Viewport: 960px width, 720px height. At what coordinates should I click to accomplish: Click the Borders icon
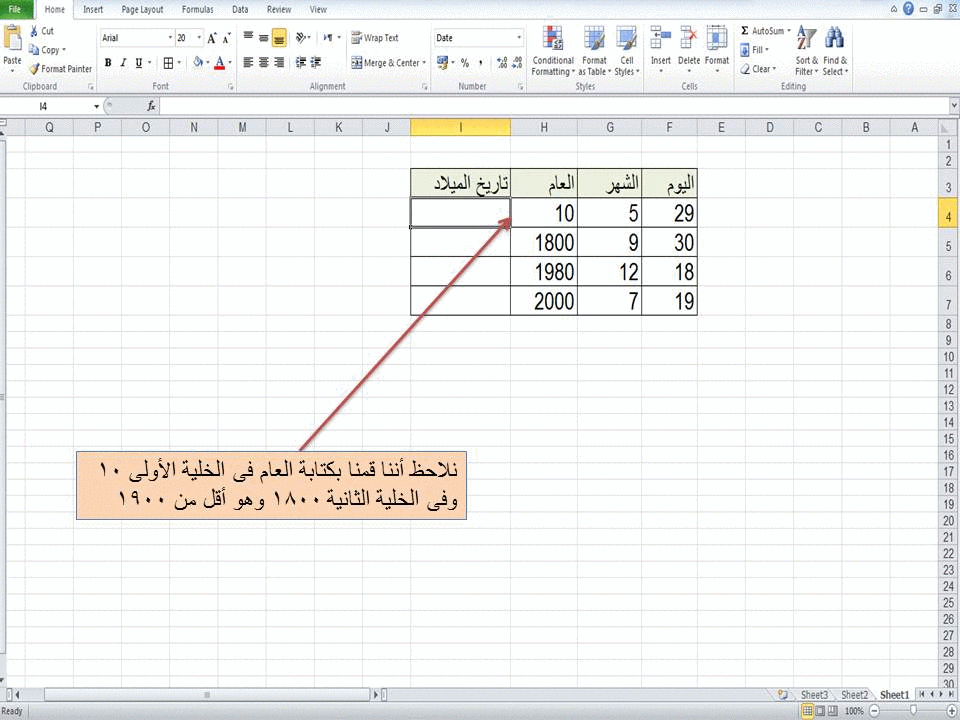[168, 62]
